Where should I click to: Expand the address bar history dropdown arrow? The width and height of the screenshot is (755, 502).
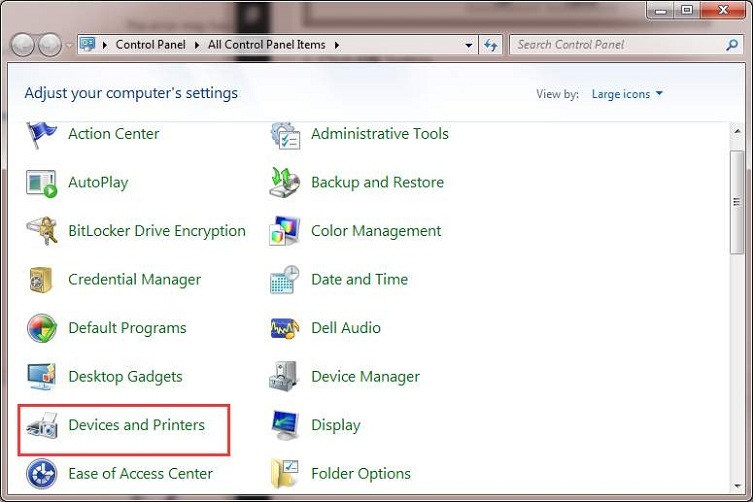coord(469,45)
